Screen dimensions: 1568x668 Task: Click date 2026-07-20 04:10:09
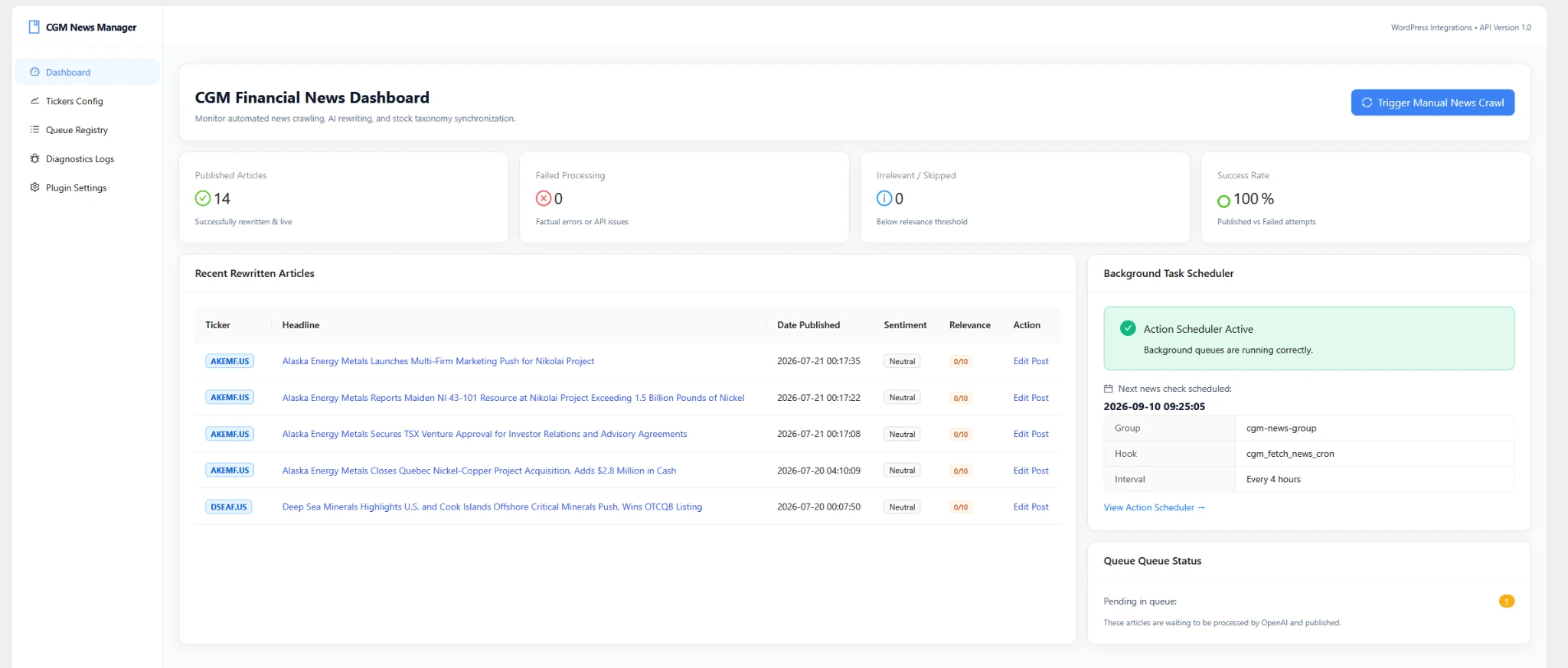pos(818,471)
